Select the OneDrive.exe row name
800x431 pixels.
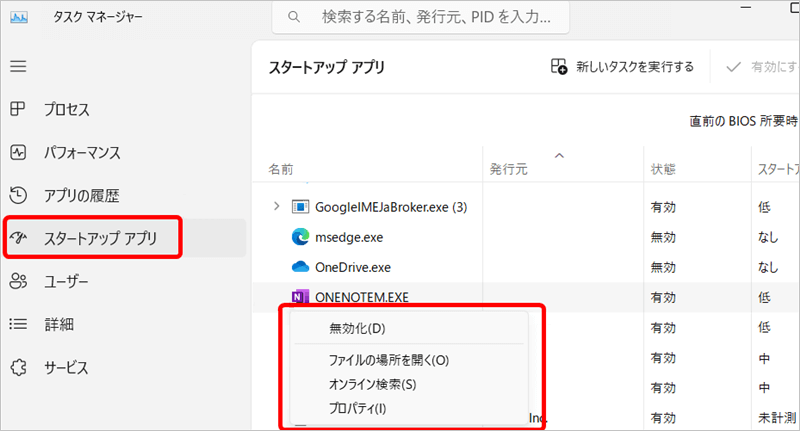(x=353, y=267)
